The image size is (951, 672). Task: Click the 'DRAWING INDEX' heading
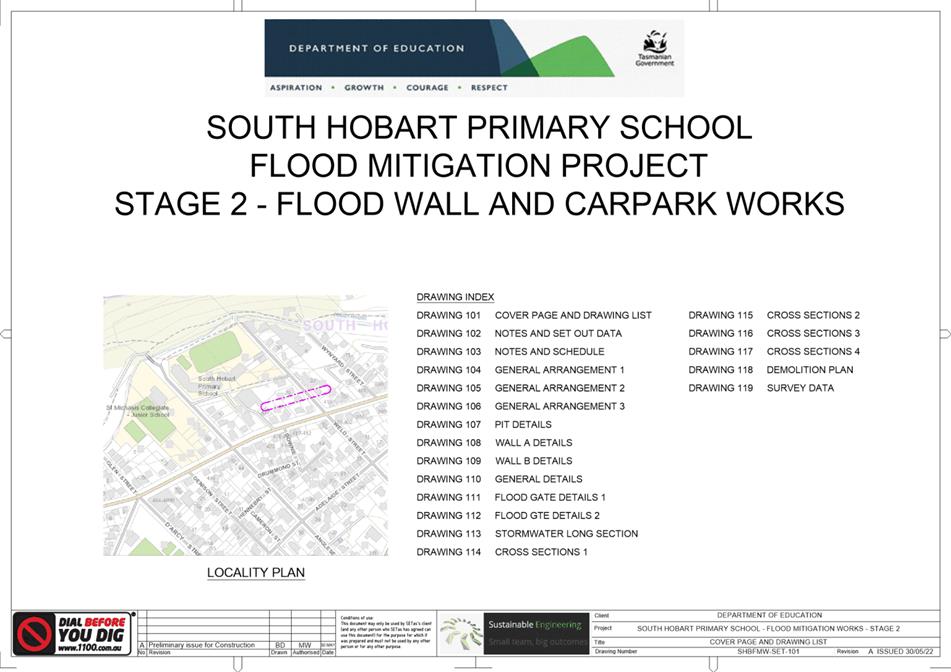click(x=455, y=297)
